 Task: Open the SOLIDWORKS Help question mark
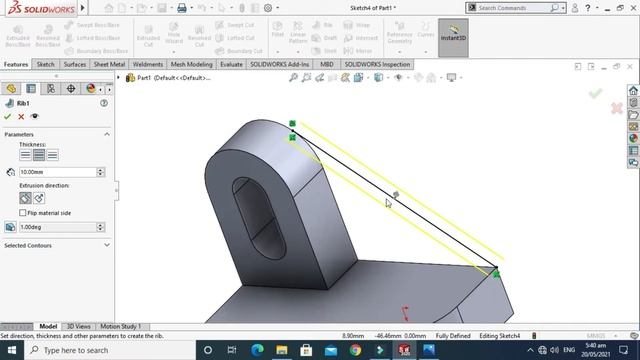point(588,8)
